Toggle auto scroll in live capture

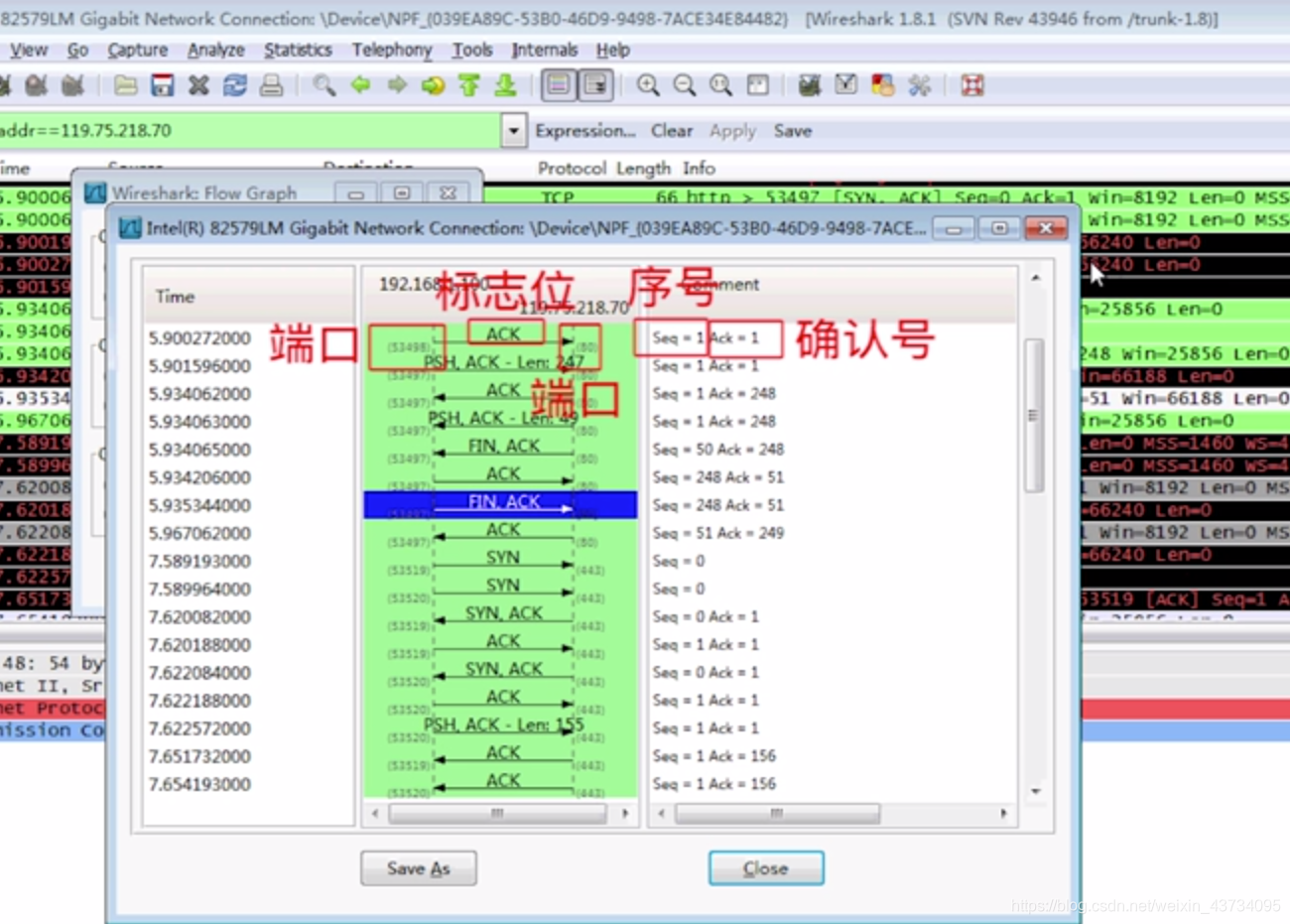click(595, 86)
